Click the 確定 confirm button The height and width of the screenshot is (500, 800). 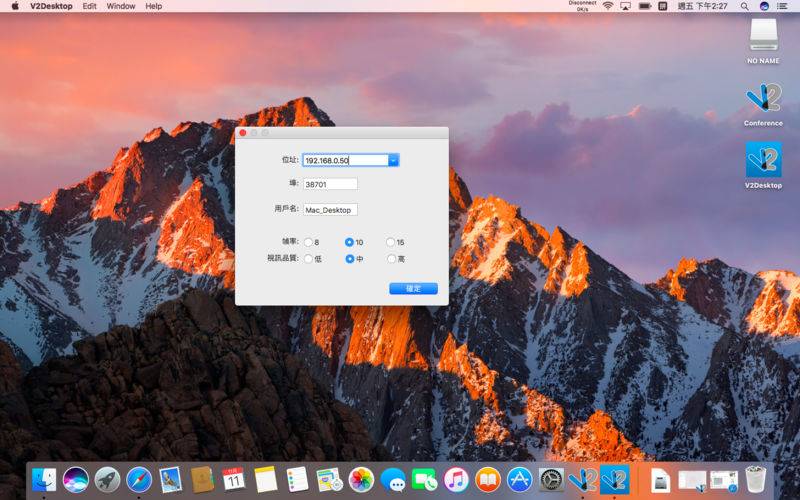tap(413, 288)
